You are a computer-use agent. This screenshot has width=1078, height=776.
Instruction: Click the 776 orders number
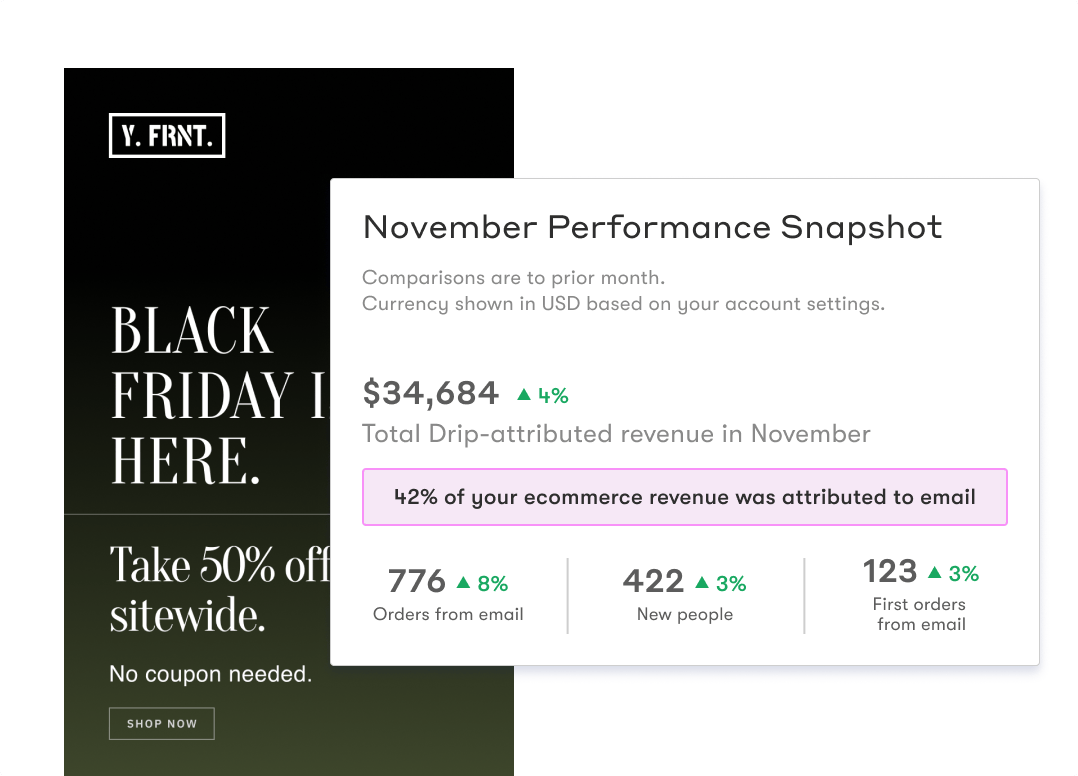tap(416, 581)
